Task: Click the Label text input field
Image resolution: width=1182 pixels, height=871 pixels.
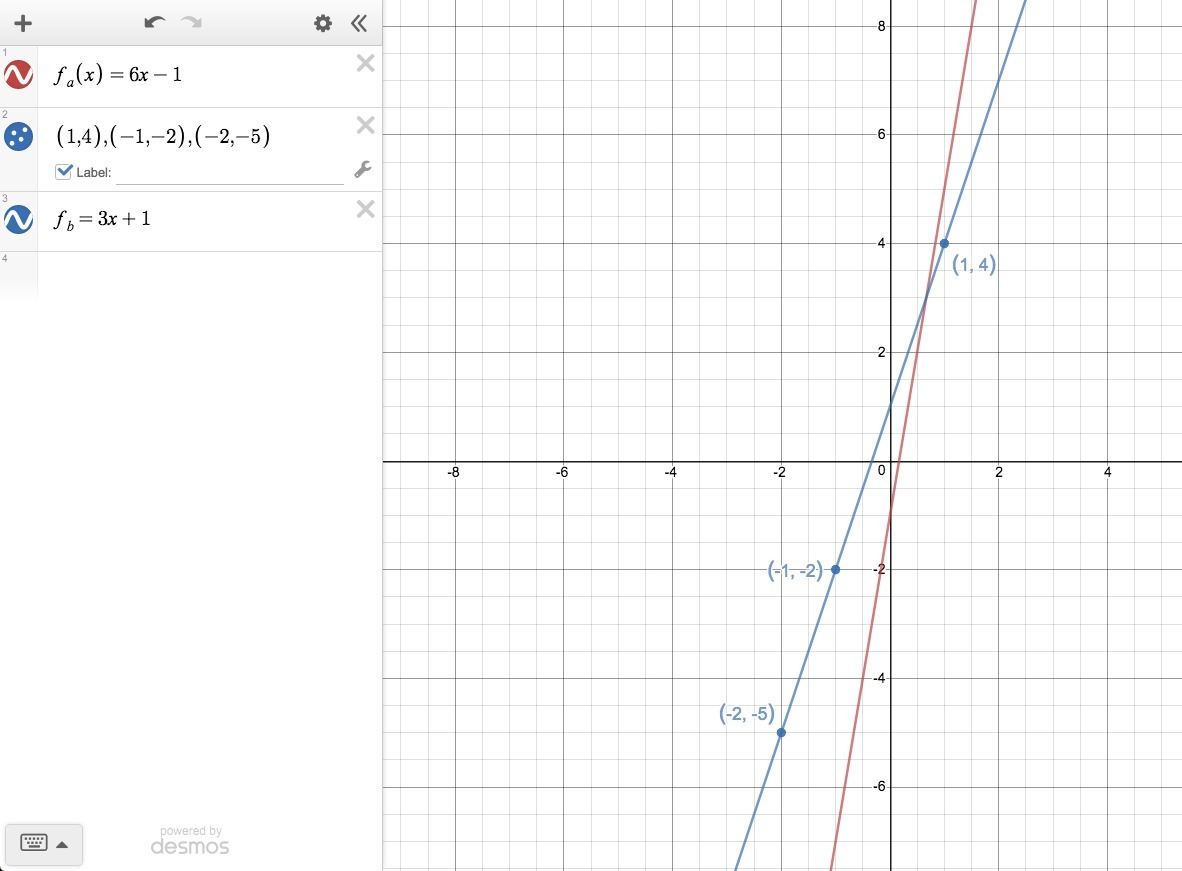Action: (230, 173)
